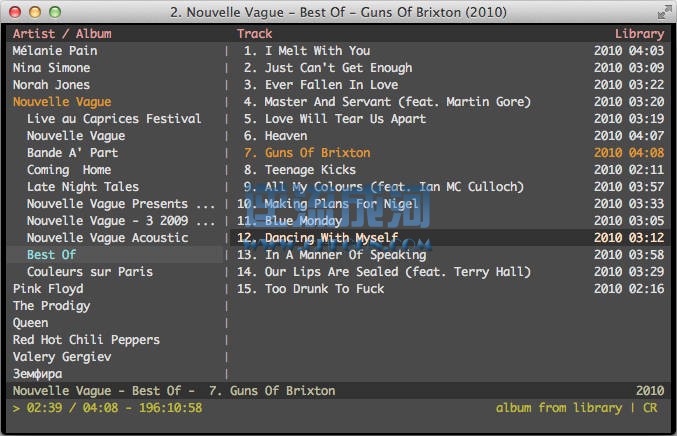Open the self-titled Nouvelle Vague album under artist

click(76, 136)
